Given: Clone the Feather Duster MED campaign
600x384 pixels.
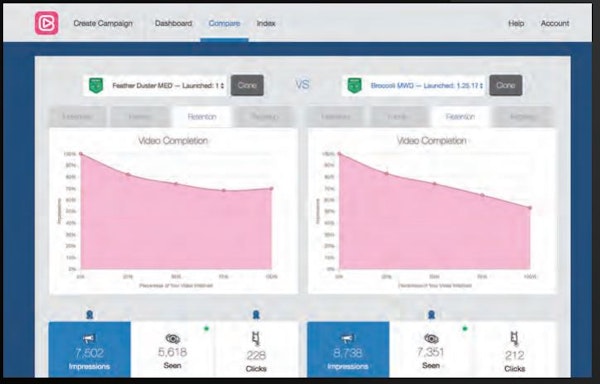Looking at the screenshot, I should click(x=247, y=85).
